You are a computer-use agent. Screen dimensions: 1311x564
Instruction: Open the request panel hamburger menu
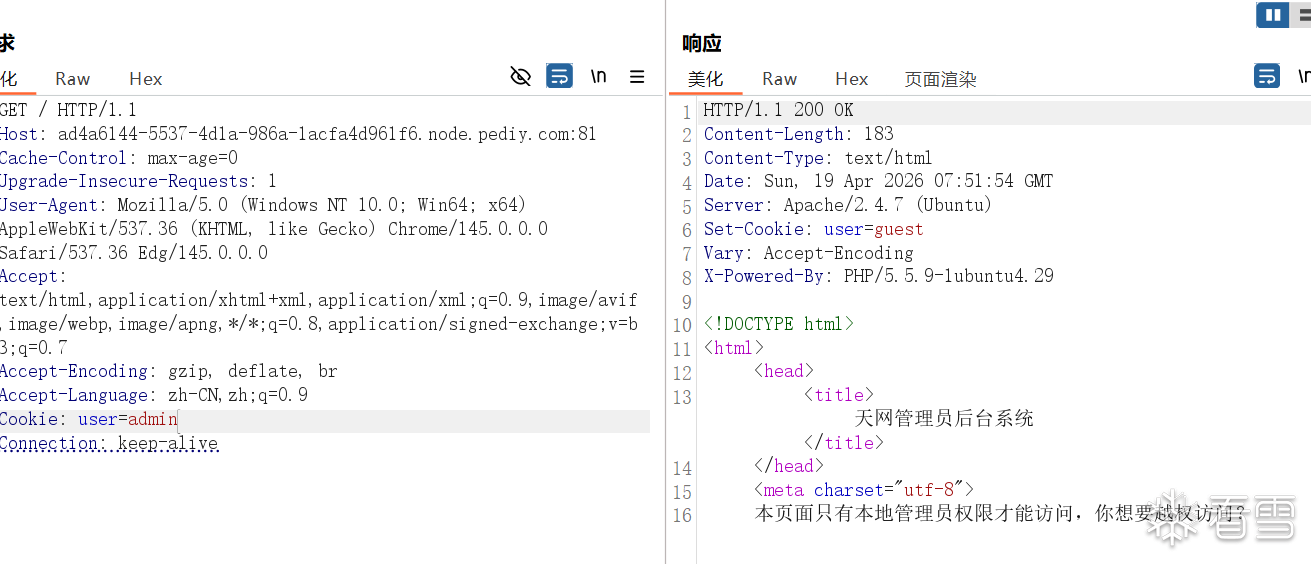tap(637, 76)
